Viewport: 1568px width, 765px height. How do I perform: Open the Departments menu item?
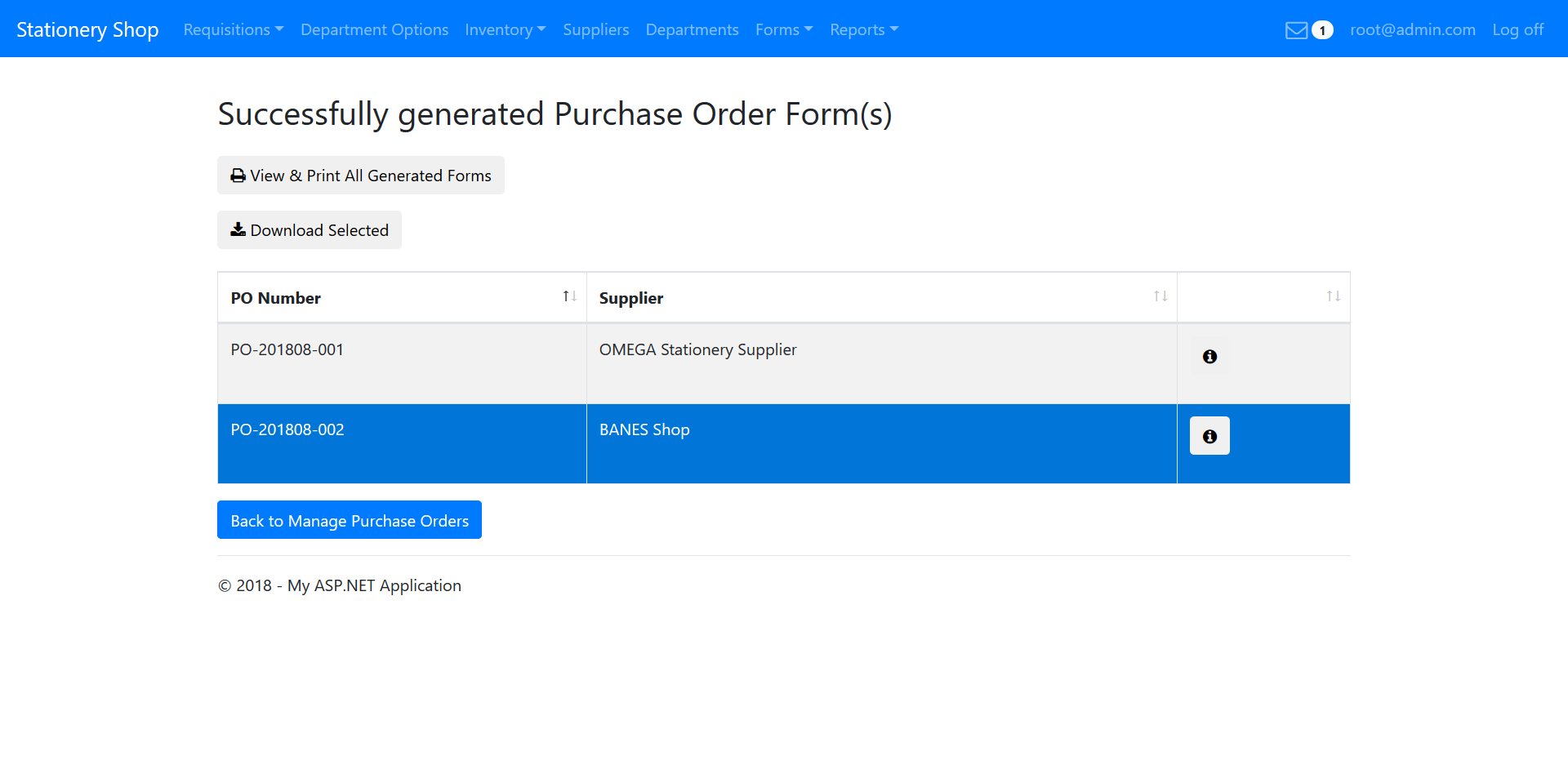(691, 29)
